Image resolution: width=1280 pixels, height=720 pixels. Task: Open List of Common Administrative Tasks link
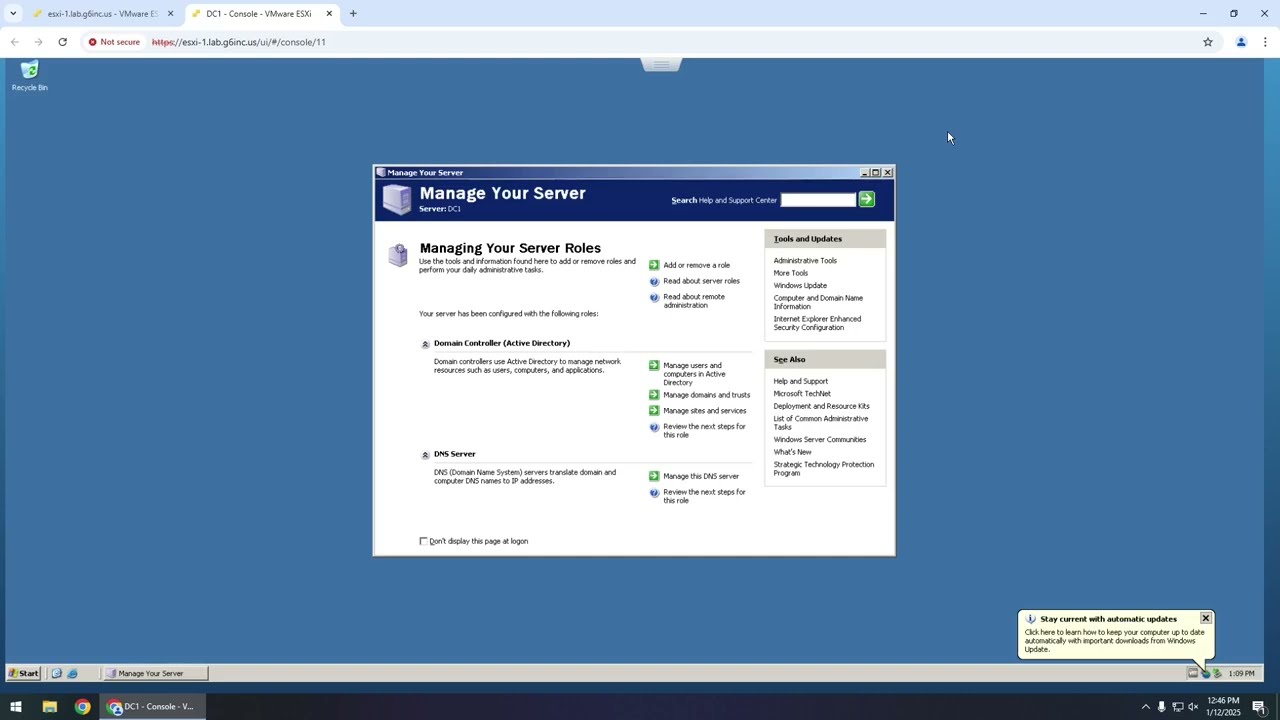pos(820,423)
